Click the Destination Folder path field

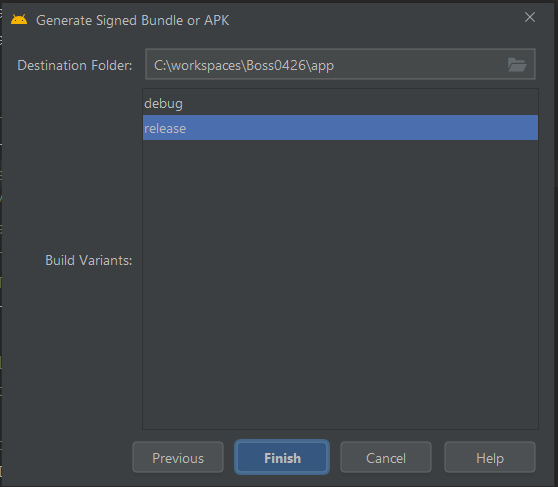(340, 64)
